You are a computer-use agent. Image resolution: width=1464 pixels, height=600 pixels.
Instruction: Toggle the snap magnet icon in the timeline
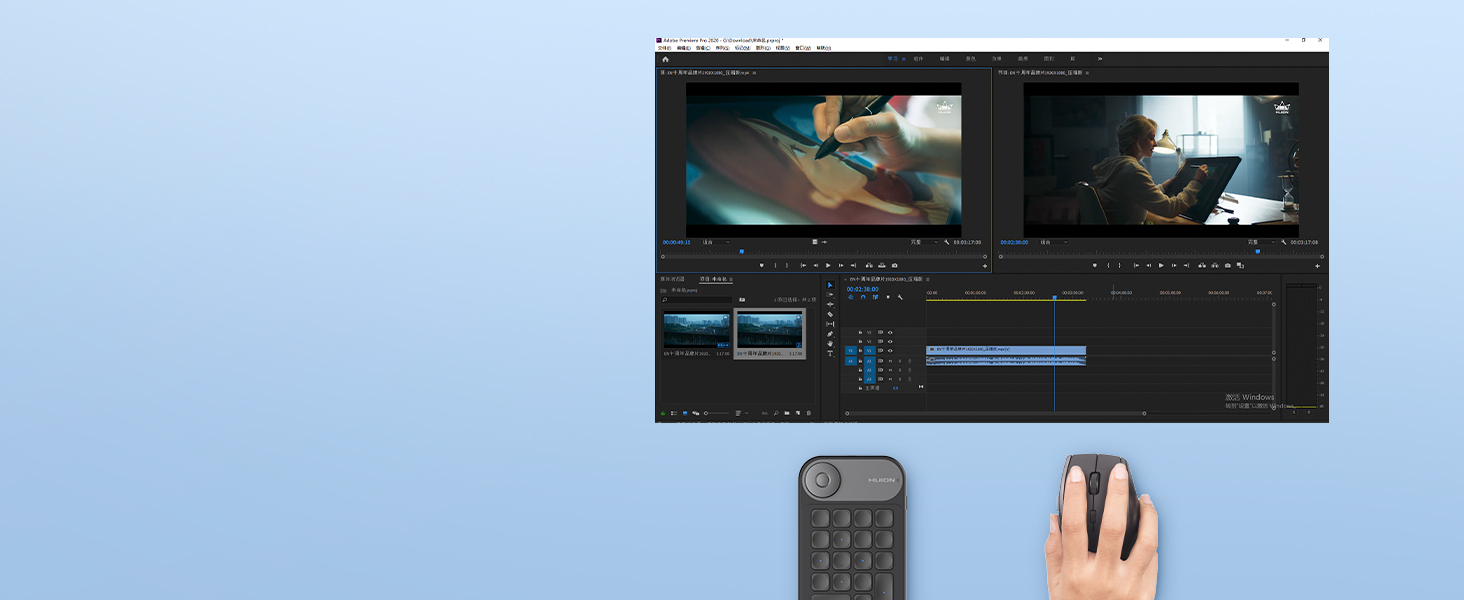[x=862, y=296]
